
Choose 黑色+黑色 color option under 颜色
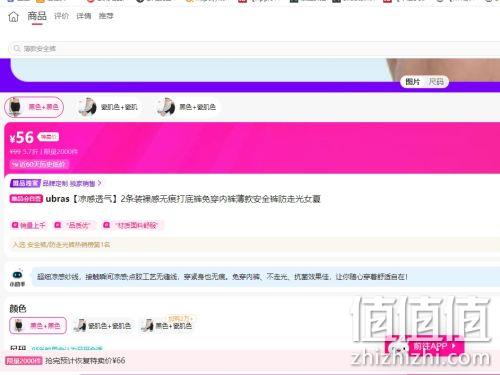click(x=38, y=326)
